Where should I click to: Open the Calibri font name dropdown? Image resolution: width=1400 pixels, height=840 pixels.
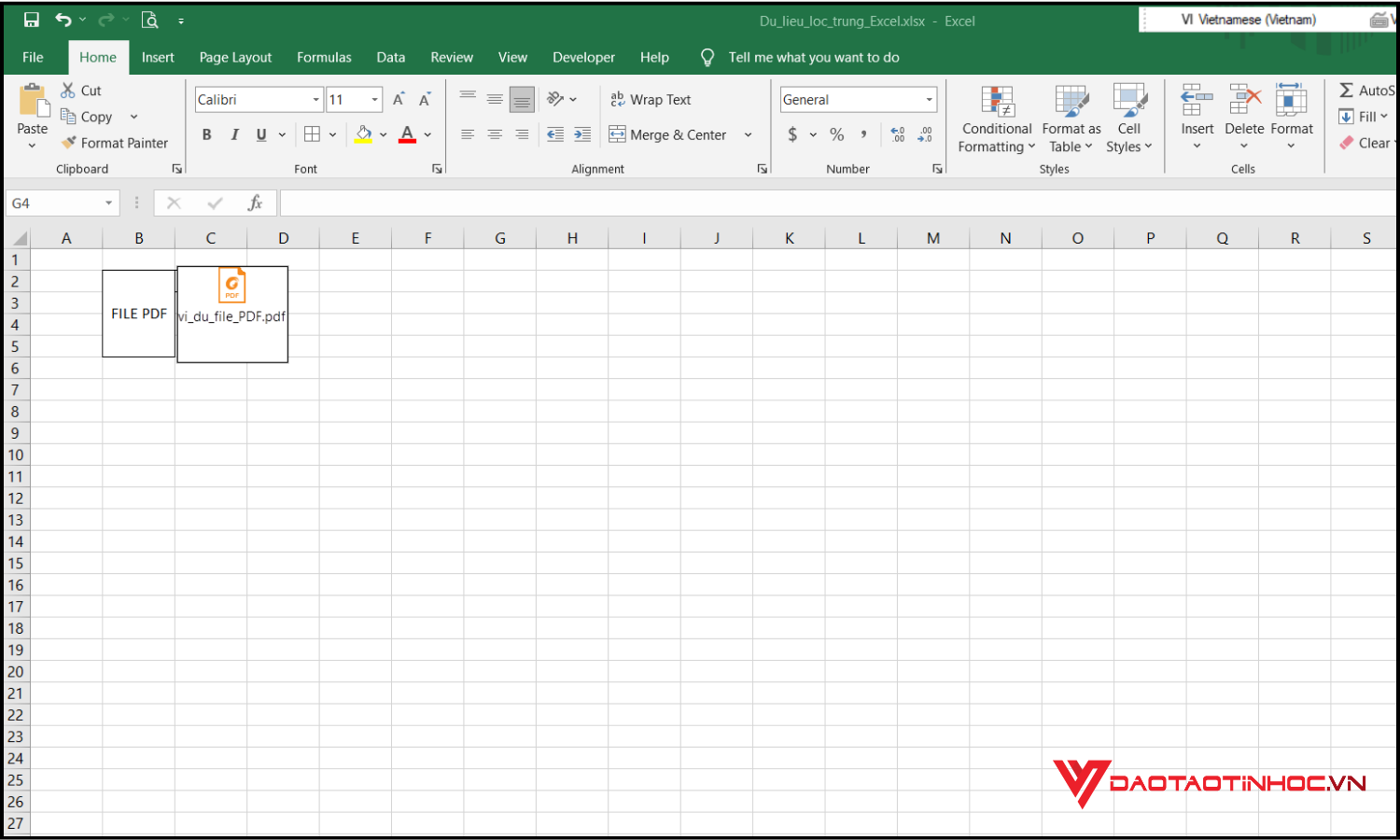pyautogui.click(x=316, y=100)
